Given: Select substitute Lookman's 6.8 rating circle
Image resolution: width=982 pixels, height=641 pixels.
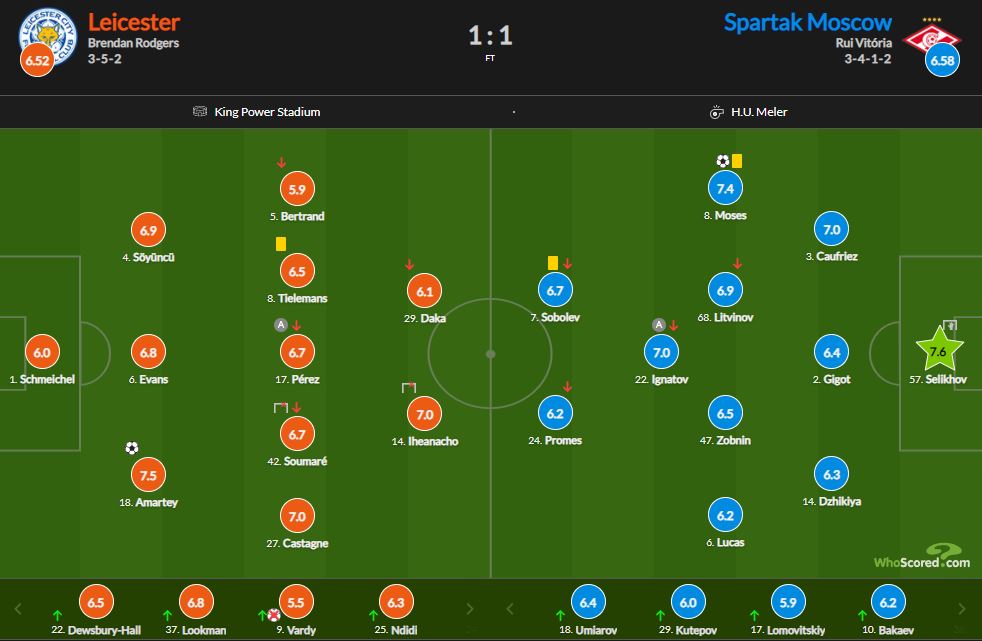Looking at the screenshot, I should [x=196, y=603].
